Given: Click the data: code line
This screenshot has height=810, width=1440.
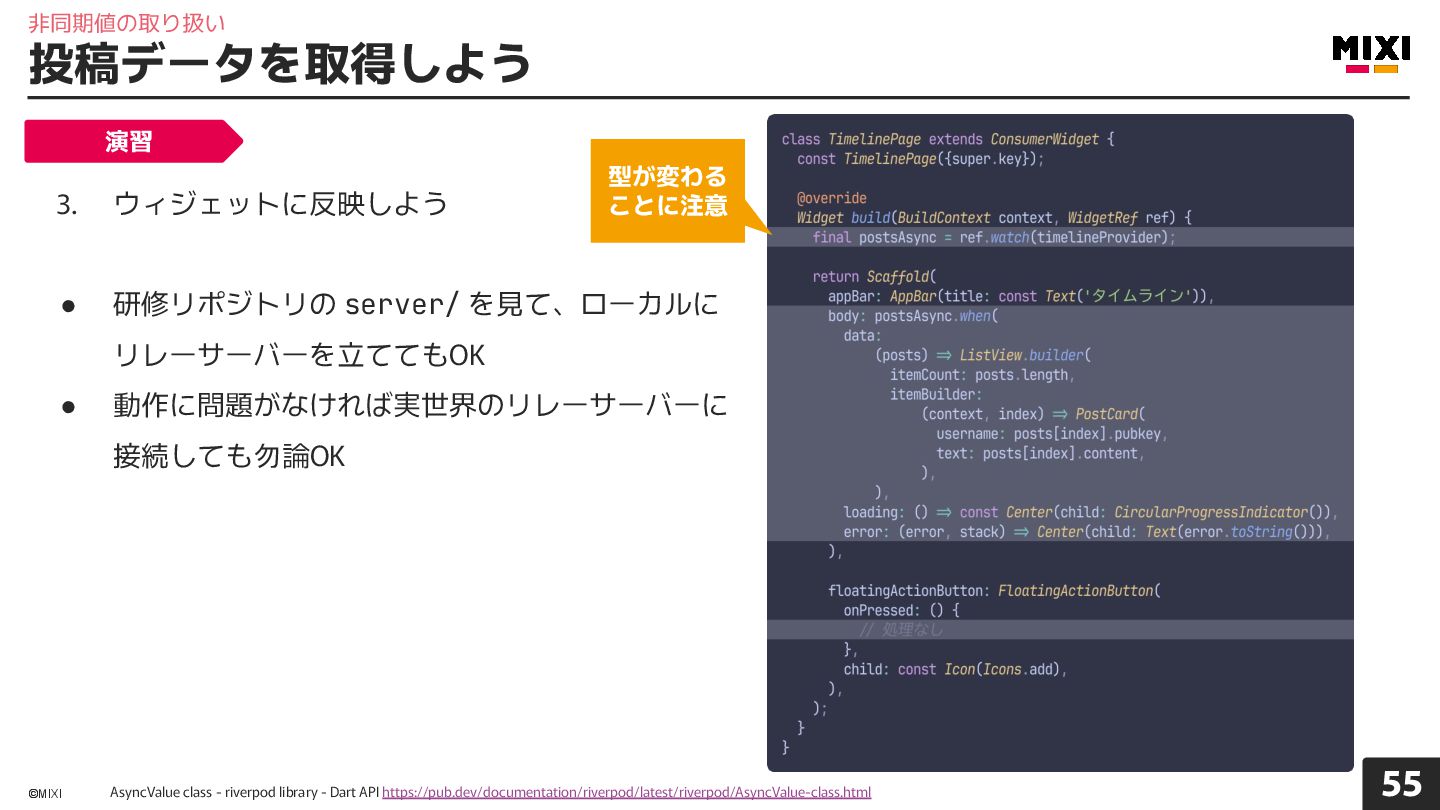Looking at the screenshot, I should (862, 336).
